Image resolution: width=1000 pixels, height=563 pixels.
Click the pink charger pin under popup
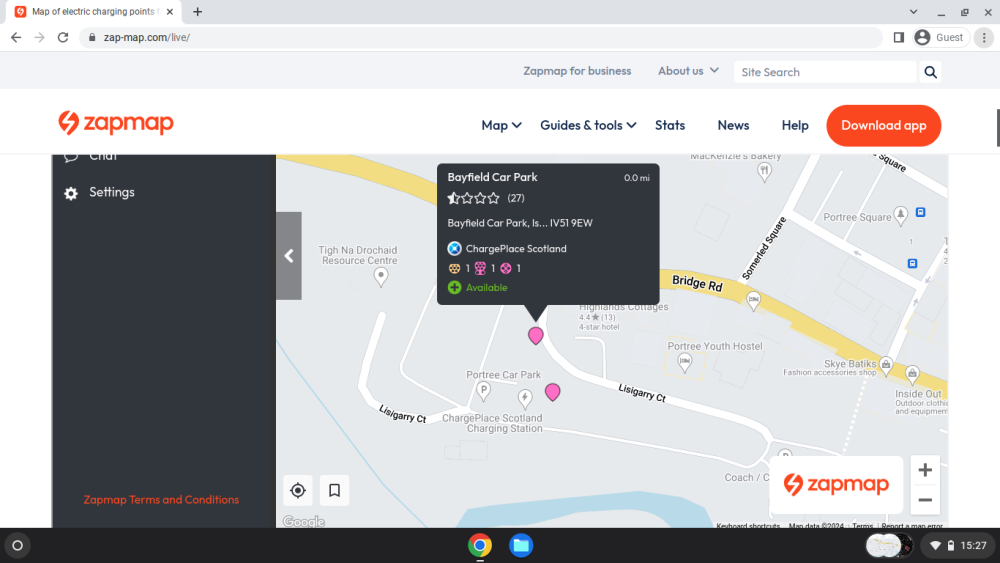[x=536, y=335]
